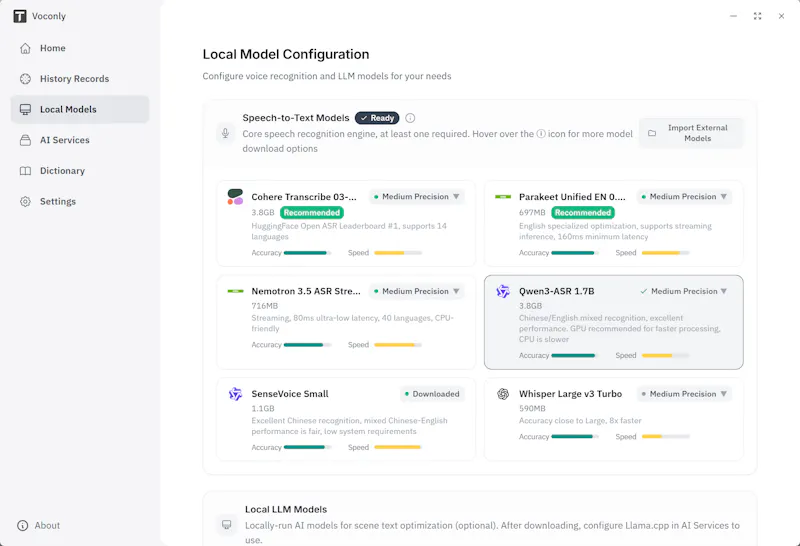Click the SenseVoice Small logo icon
The image size is (800, 546).
click(x=235, y=394)
